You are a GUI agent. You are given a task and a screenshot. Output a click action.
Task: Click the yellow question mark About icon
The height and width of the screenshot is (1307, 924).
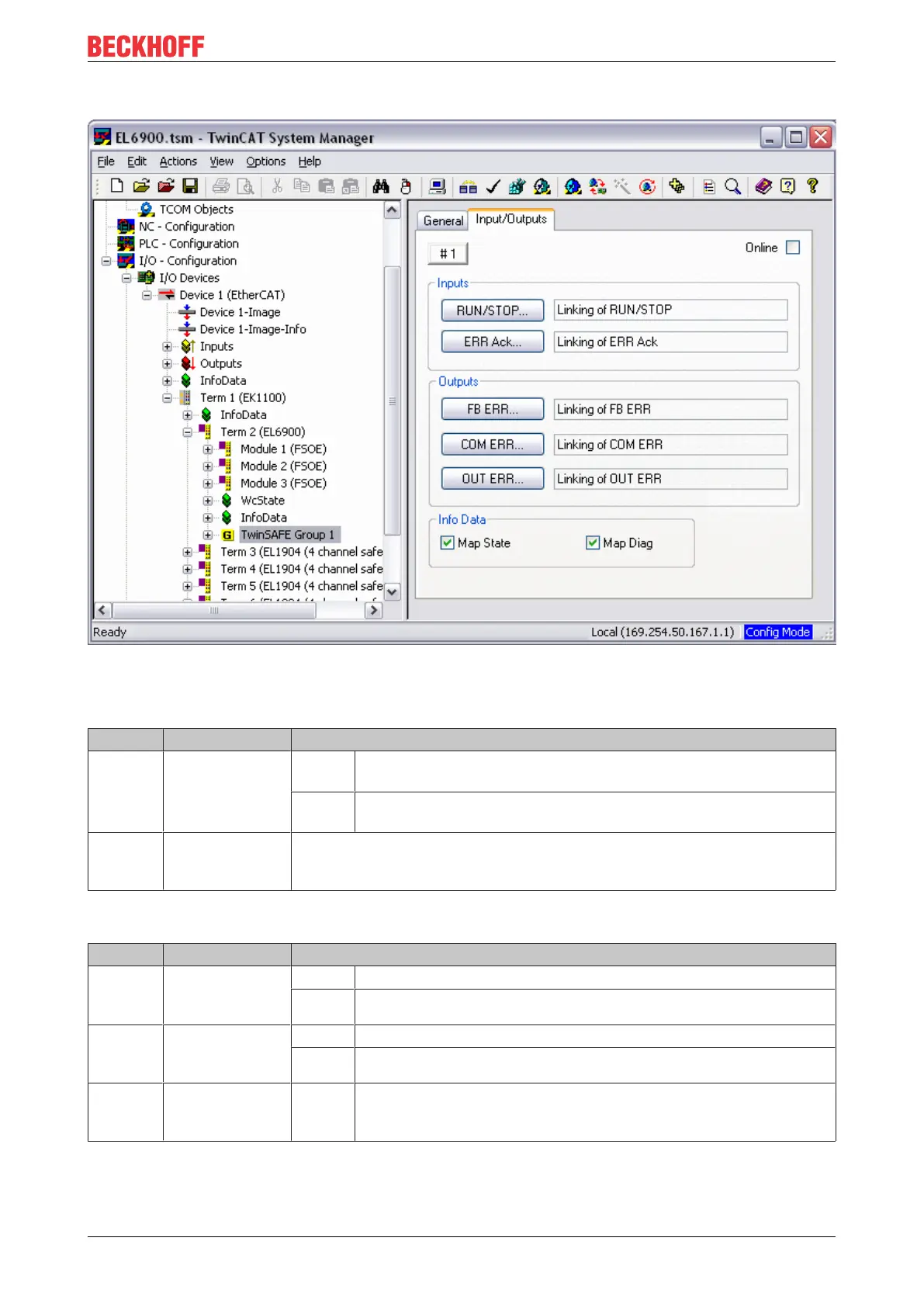[x=812, y=185]
